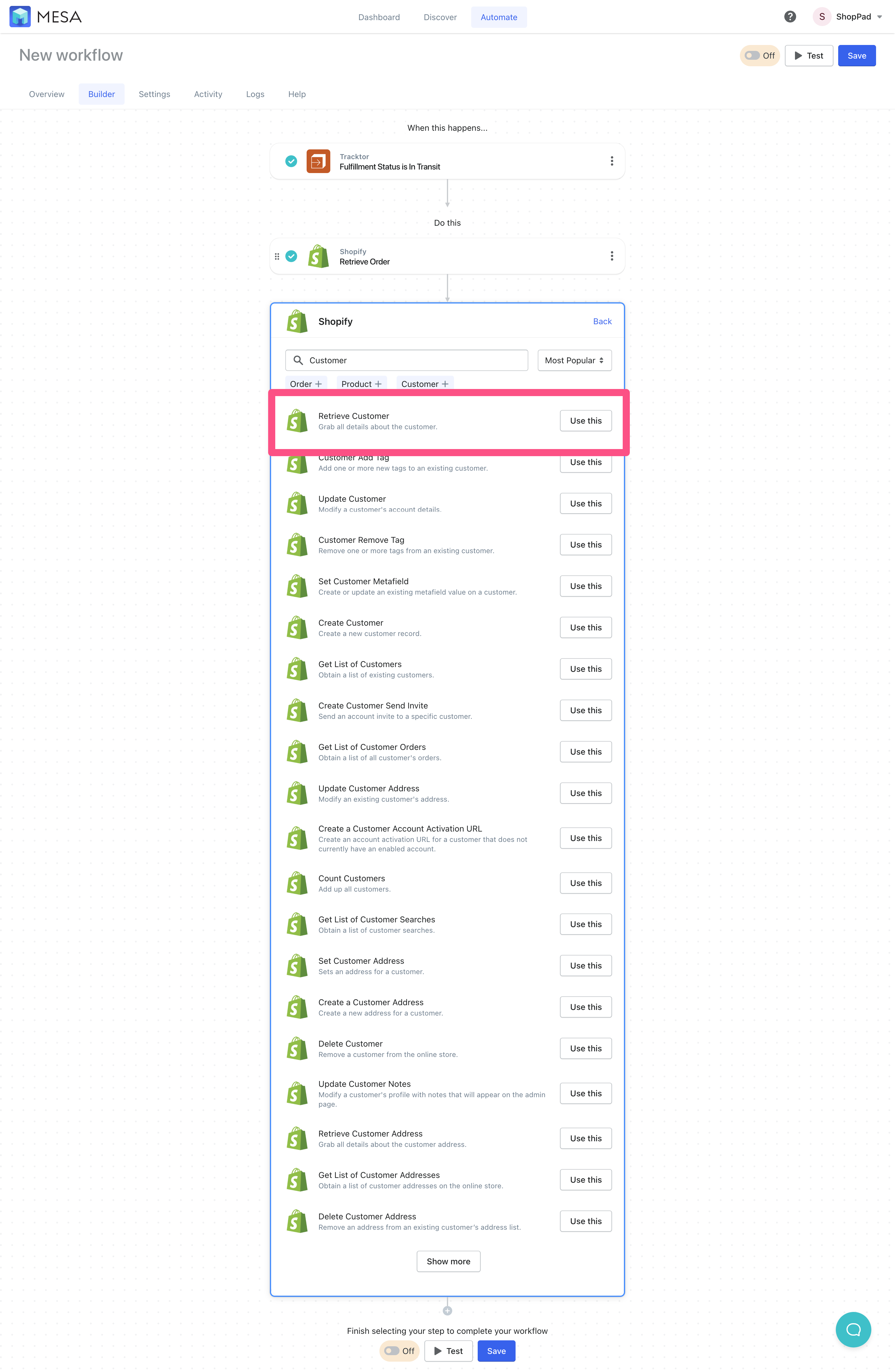
Task: Click Use this for Get List of Customer Addresses
Action: 585,1180
